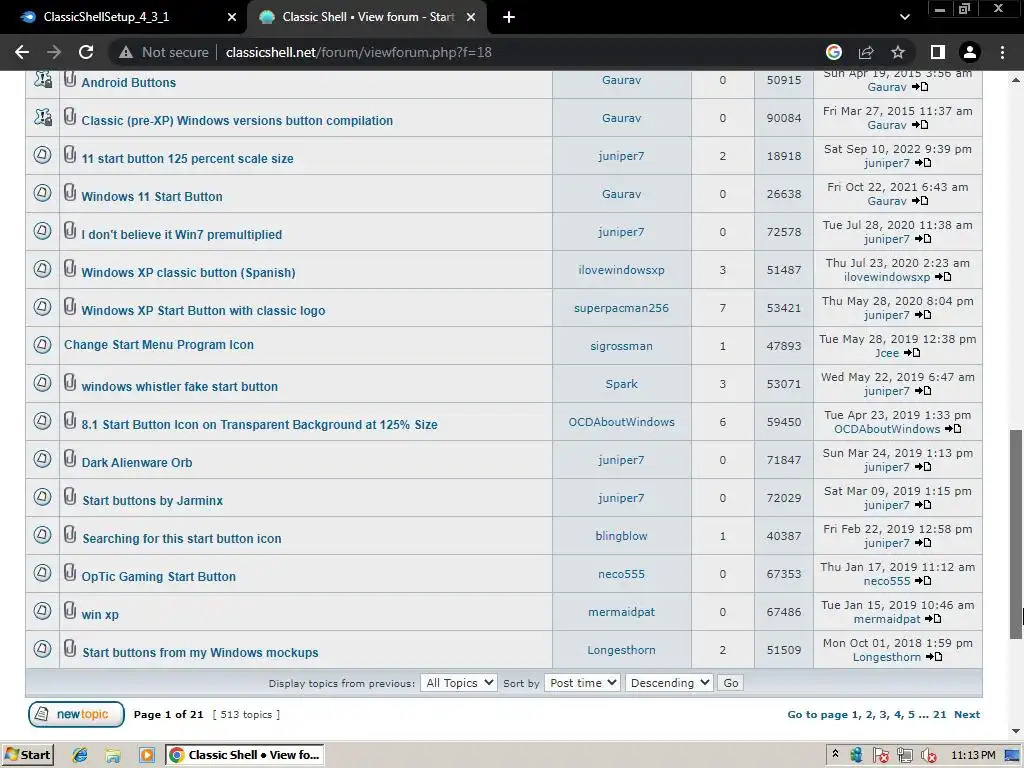Viewport: 1024px width, 768px height.
Task: Click paperclip icon on win xp topic
Action: point(70,611)
